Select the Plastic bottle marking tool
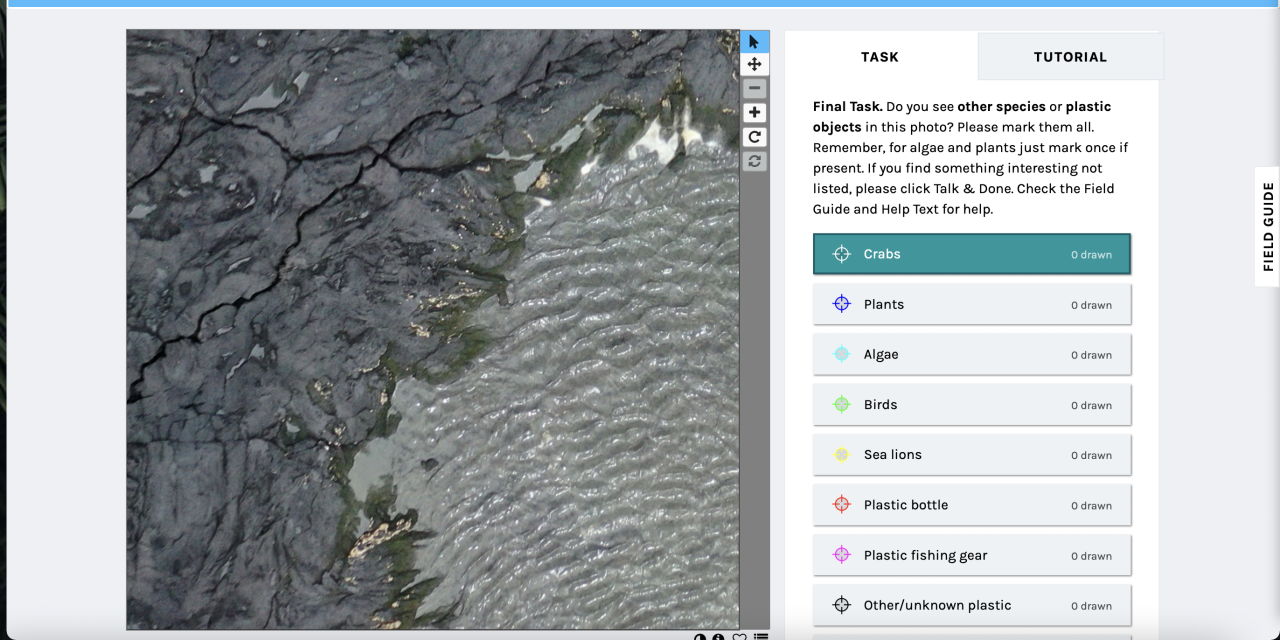 972,505
